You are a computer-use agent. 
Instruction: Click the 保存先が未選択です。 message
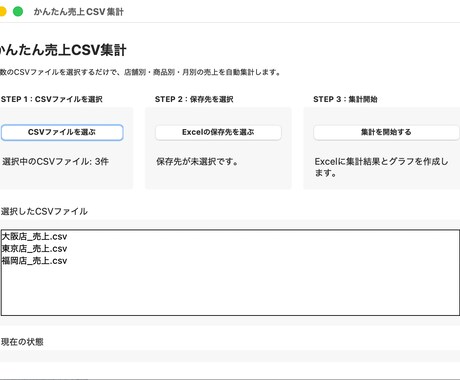tap(197, 162)
